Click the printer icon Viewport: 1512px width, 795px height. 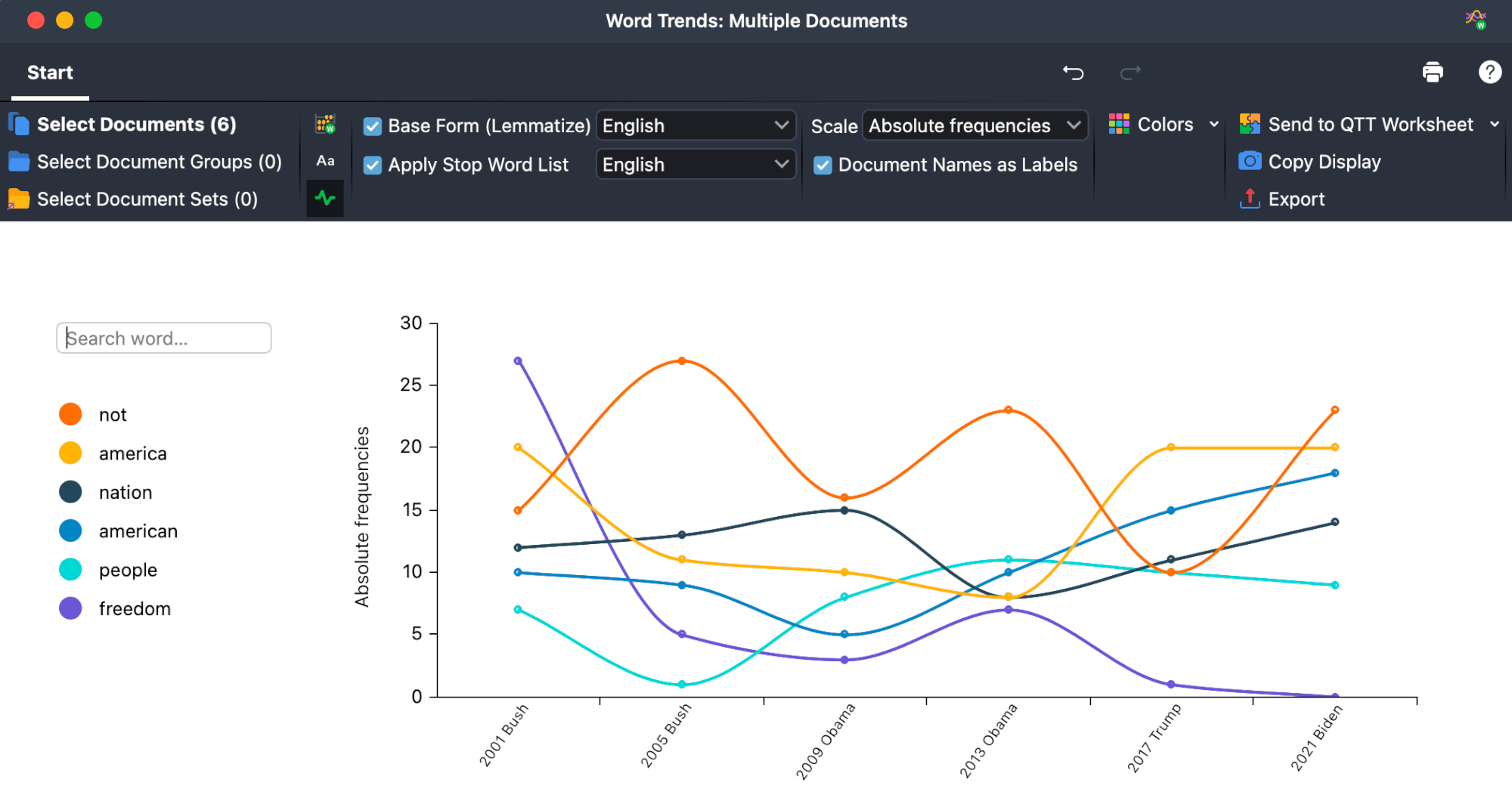1432,73
